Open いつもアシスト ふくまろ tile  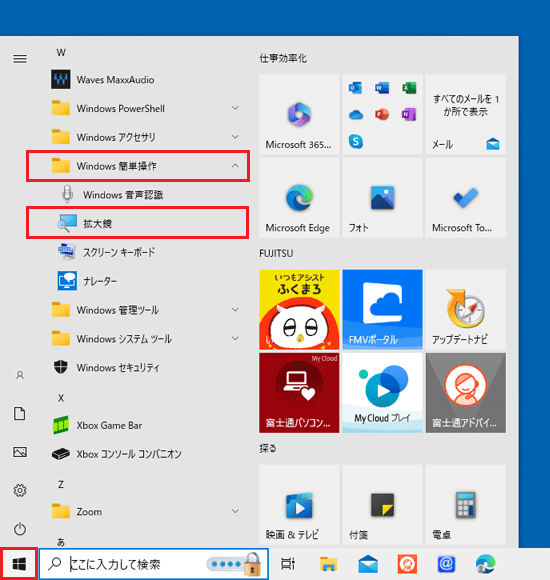point(299,310)
